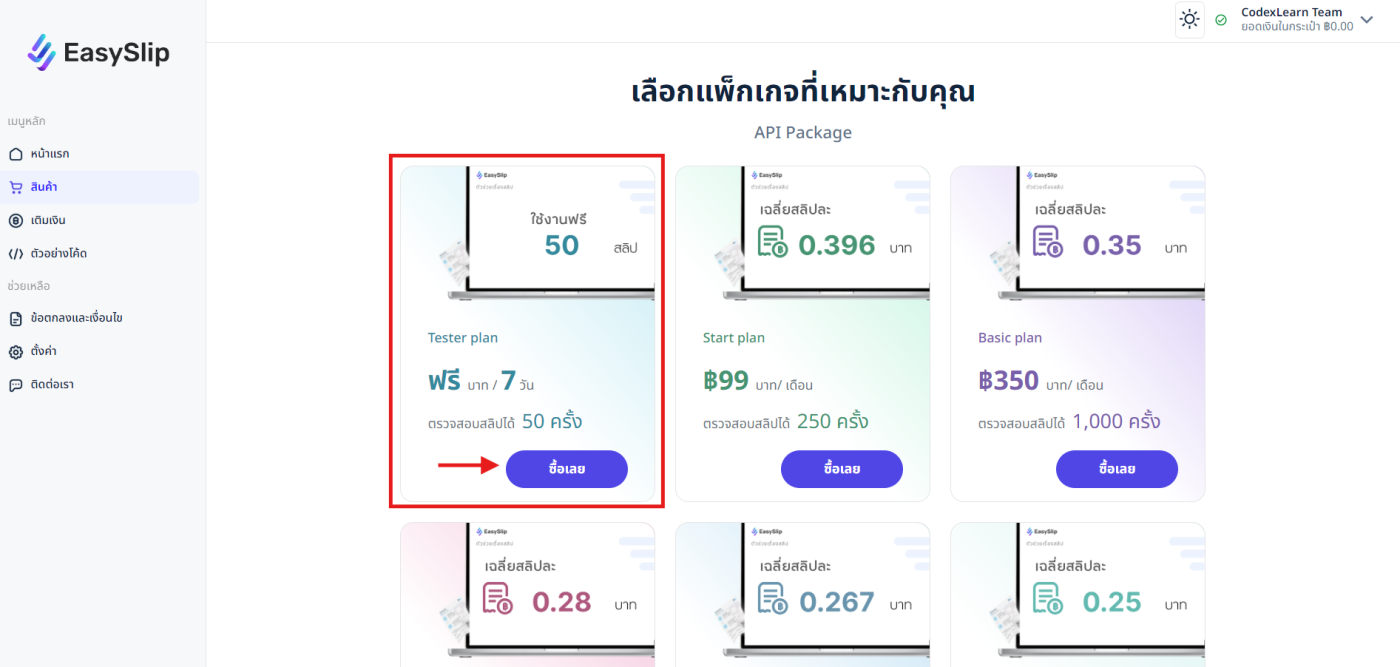Expand the CodexLearn Team account dropdown
Screen dimensions: 1400x667
[x=1367, y=19]
